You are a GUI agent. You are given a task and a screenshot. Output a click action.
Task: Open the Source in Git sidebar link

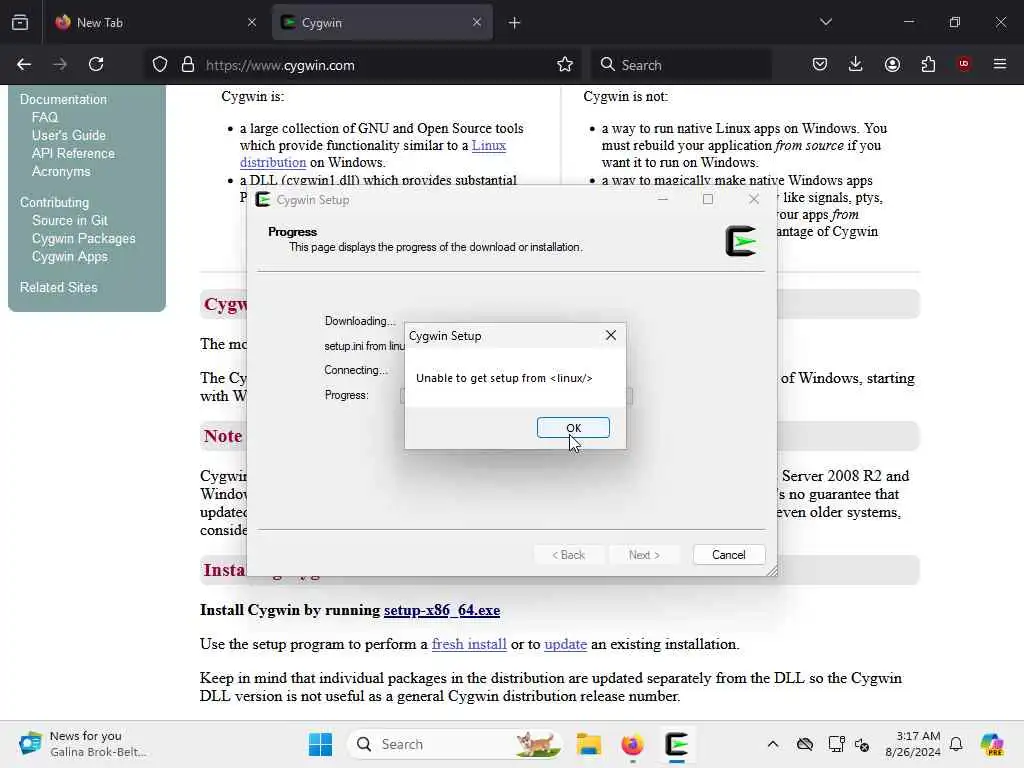(70, 221)
